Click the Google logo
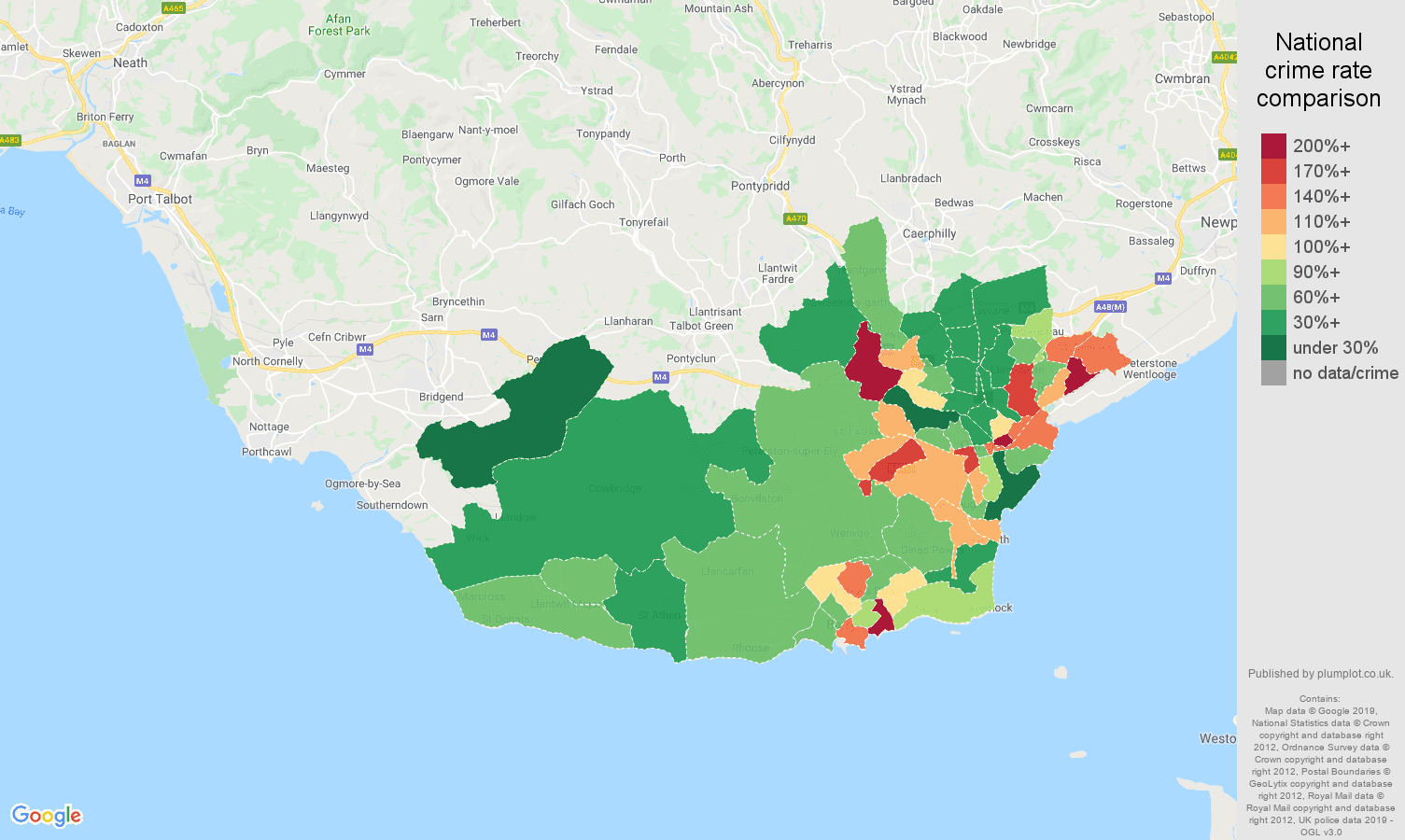The width and height of the screenshot is (1405, 840). click(x=47, y=816)
